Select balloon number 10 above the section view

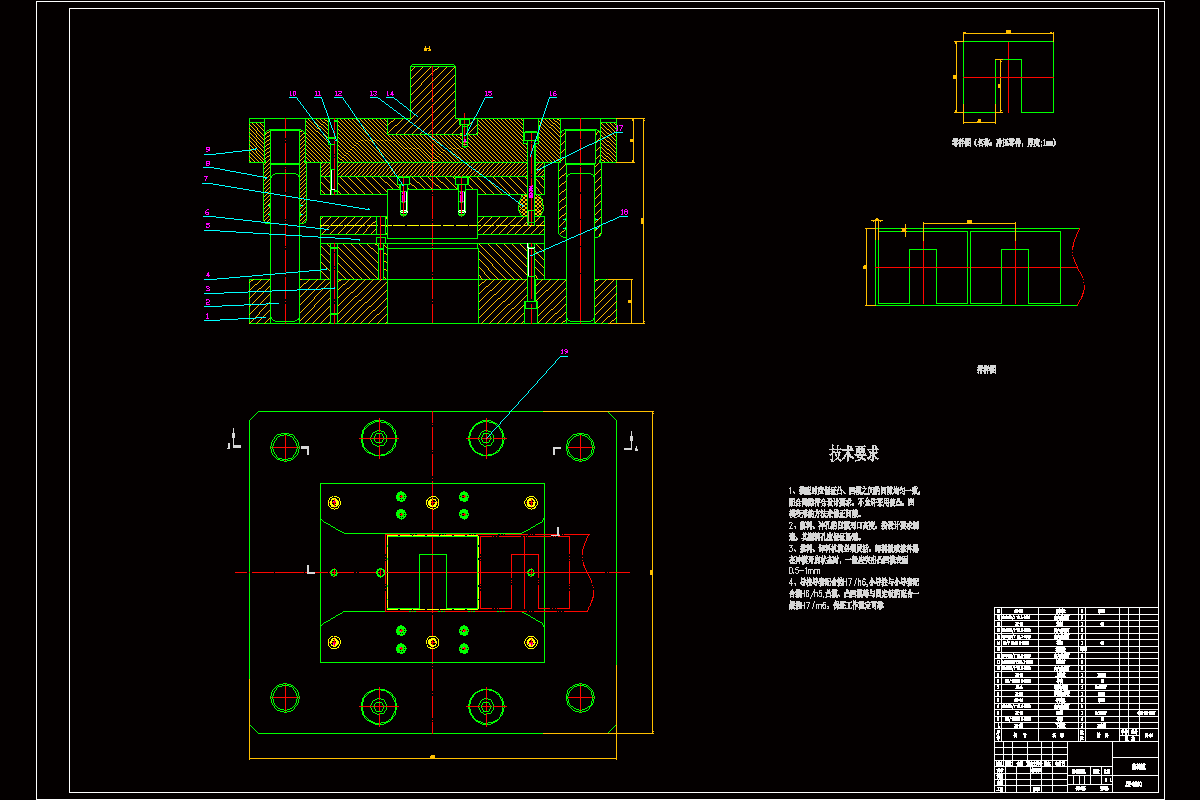292,94
